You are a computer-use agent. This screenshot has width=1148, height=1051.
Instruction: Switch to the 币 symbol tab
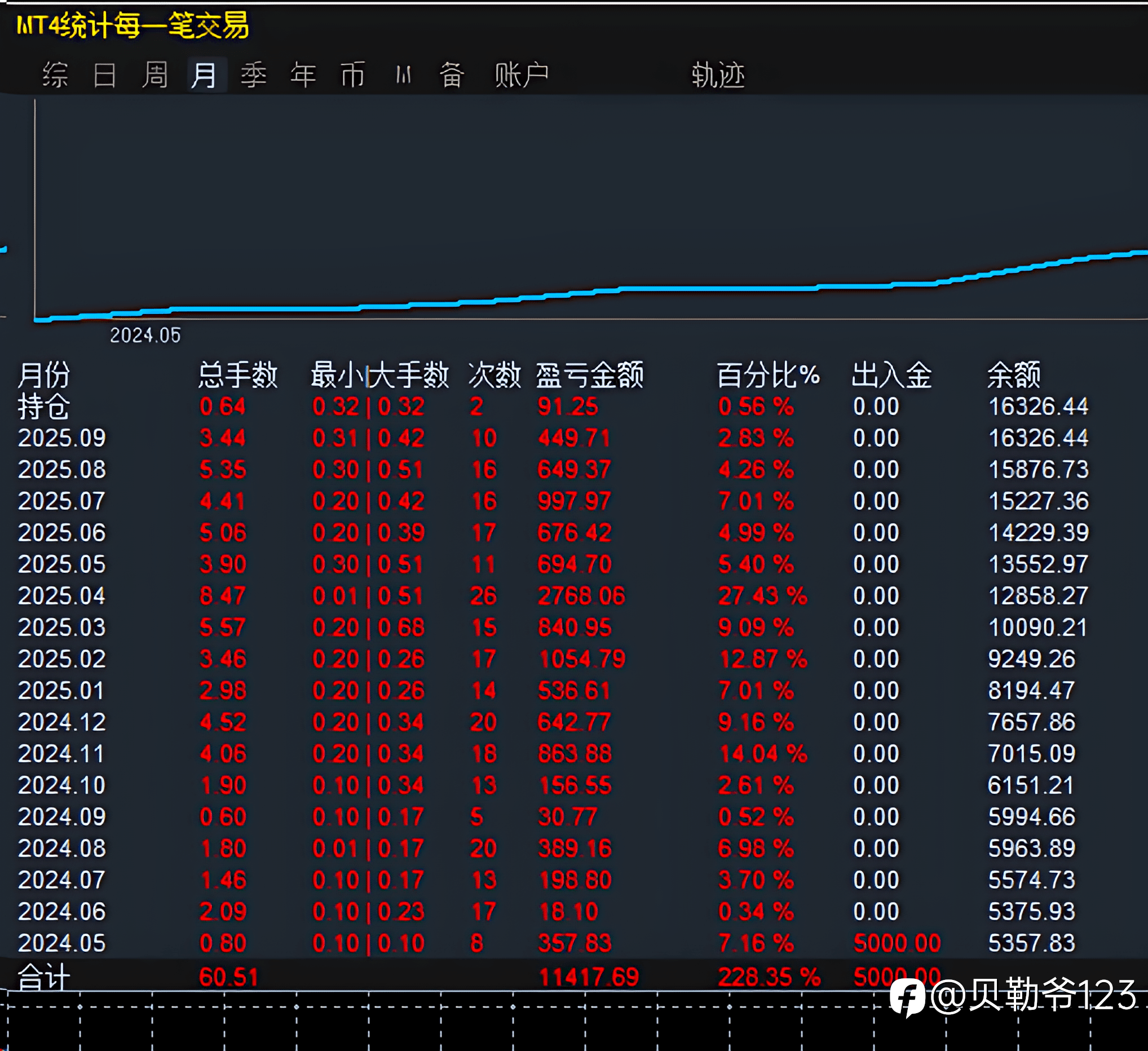(352, 74)
